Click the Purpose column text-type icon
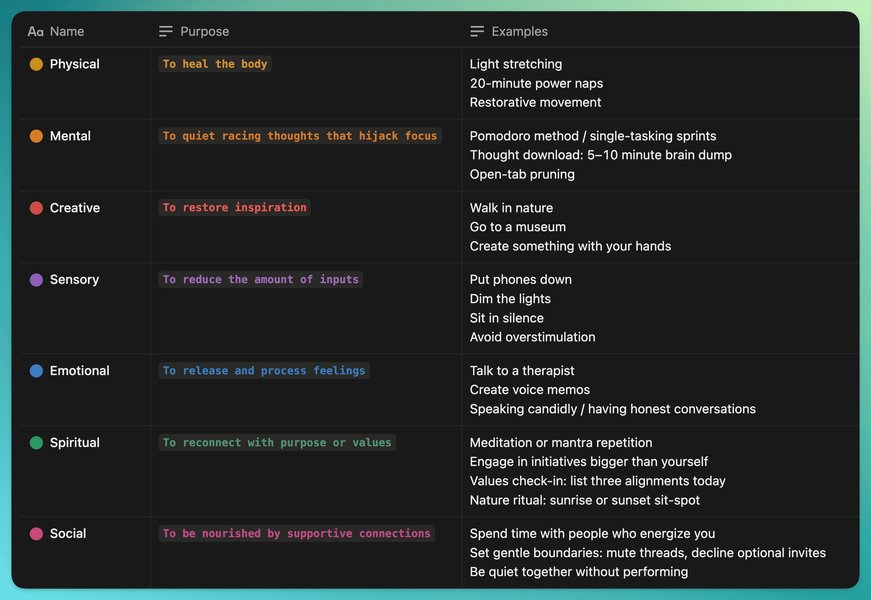The image size is (871, 600). point(166,32)
